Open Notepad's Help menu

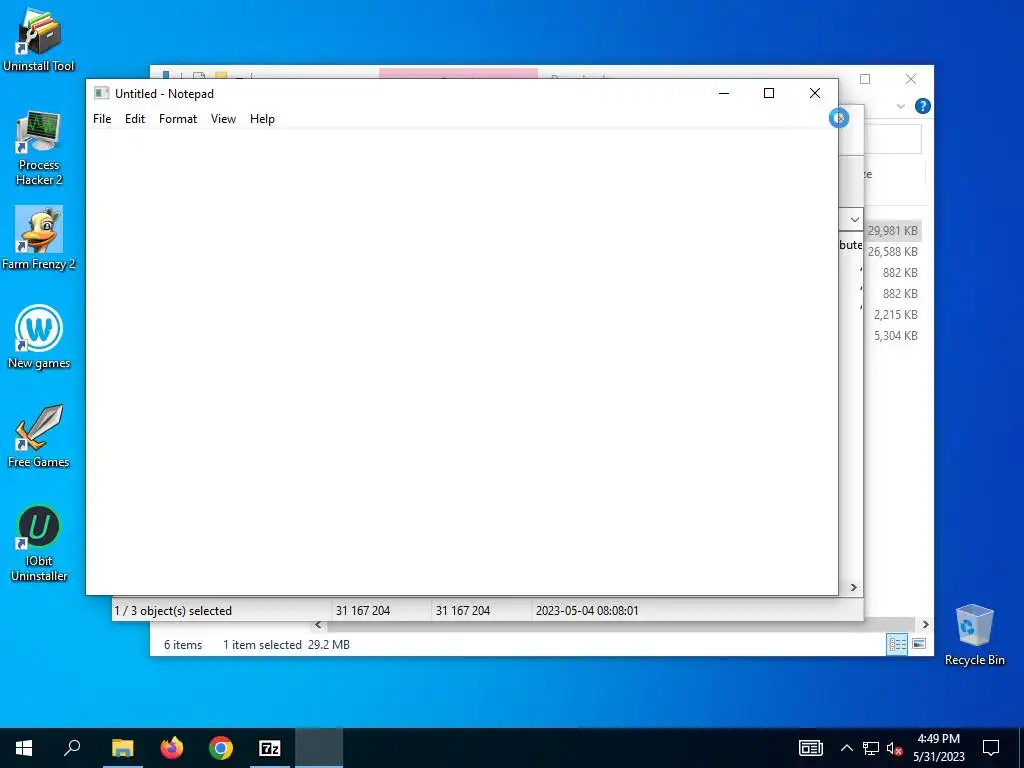point(262,119)
